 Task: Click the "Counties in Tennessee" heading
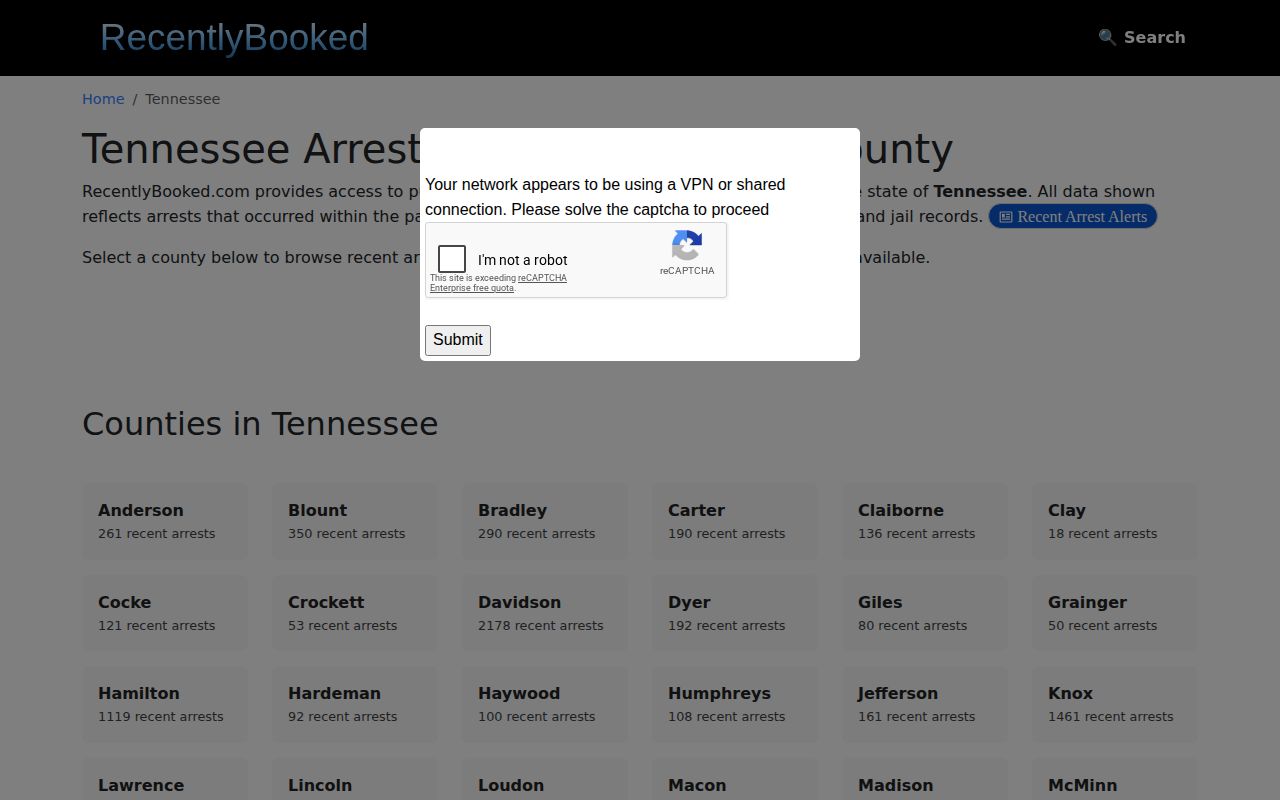tap(260, 424)
